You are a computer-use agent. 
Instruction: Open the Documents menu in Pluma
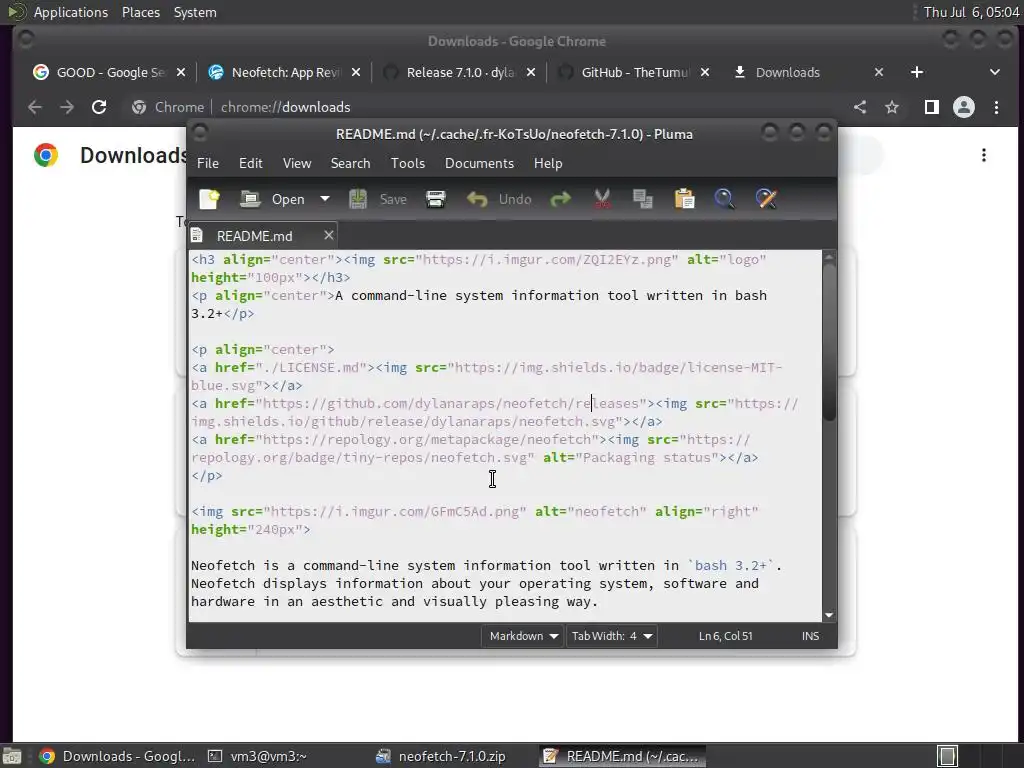click(x=479, y=163)
